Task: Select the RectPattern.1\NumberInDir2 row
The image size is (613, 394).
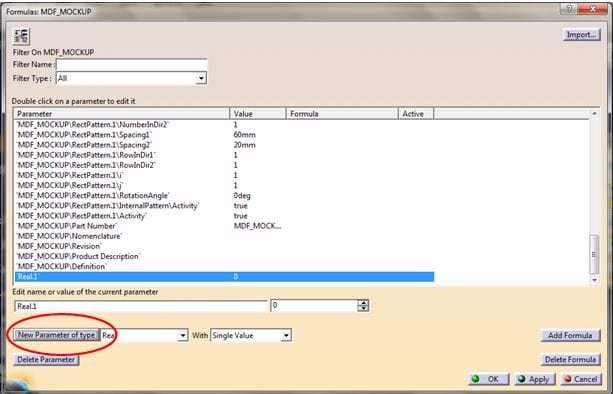Action: (x=224, y=125)
